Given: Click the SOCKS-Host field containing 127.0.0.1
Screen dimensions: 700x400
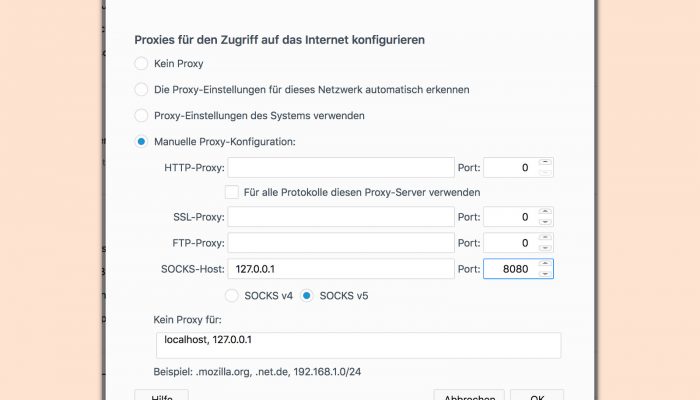Looking at the screenshot, I should pos(341,269).
